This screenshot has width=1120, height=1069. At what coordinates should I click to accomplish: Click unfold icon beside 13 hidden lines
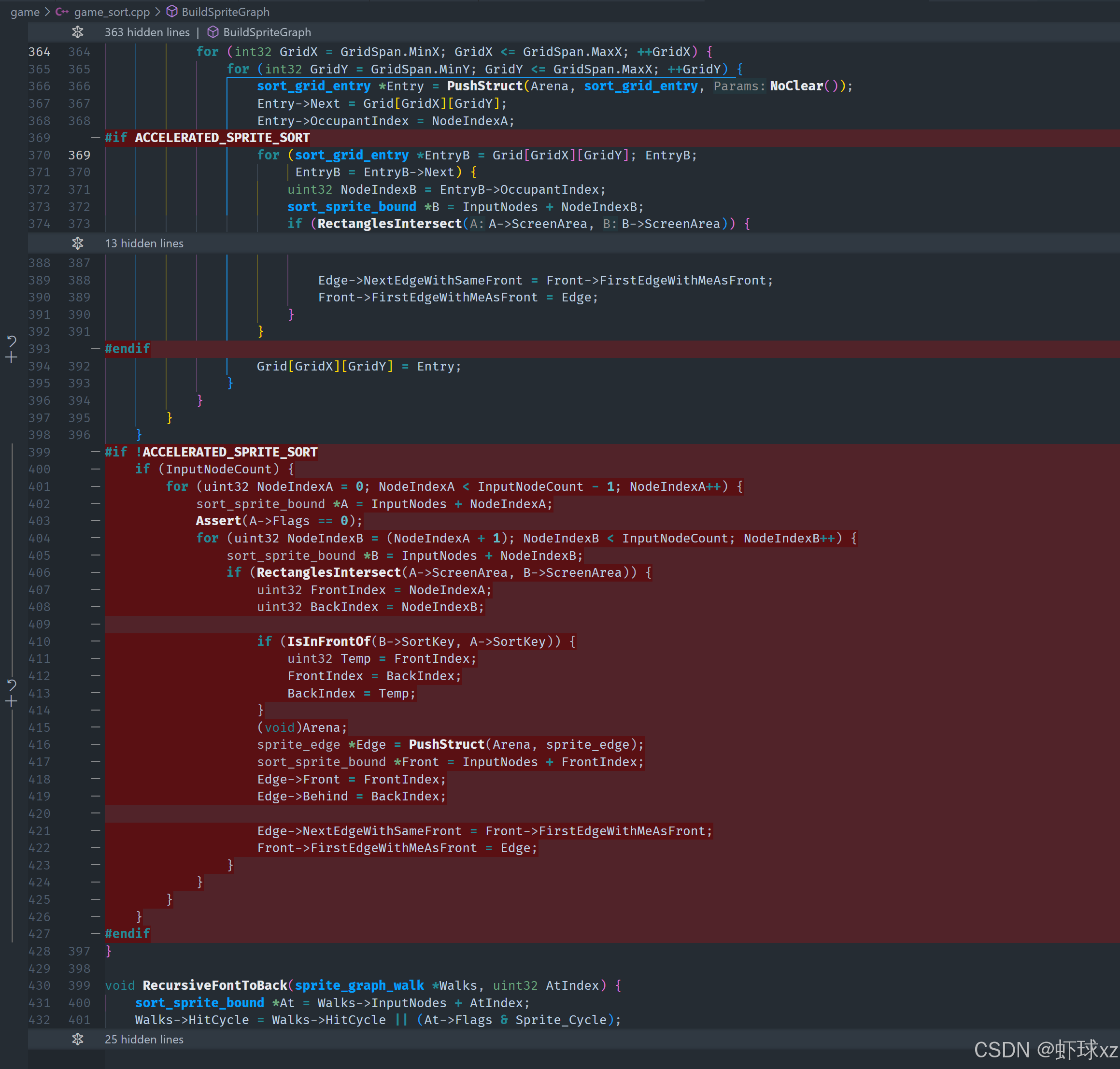pos(78,243)
